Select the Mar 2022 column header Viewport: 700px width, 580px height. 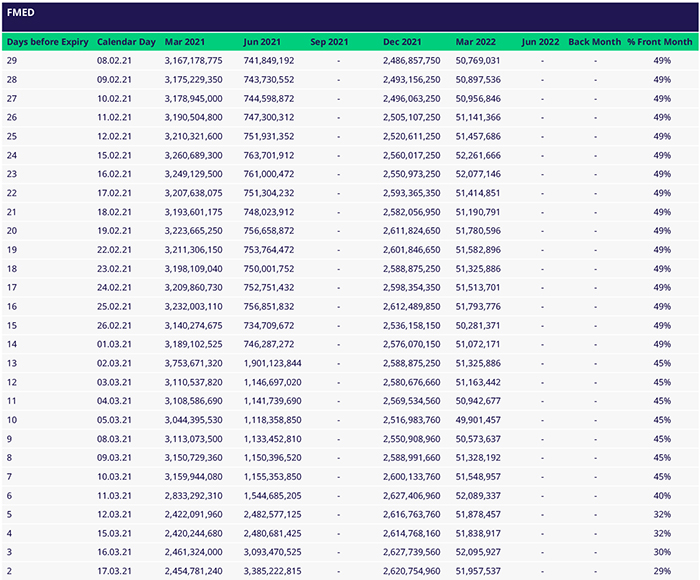477,43
